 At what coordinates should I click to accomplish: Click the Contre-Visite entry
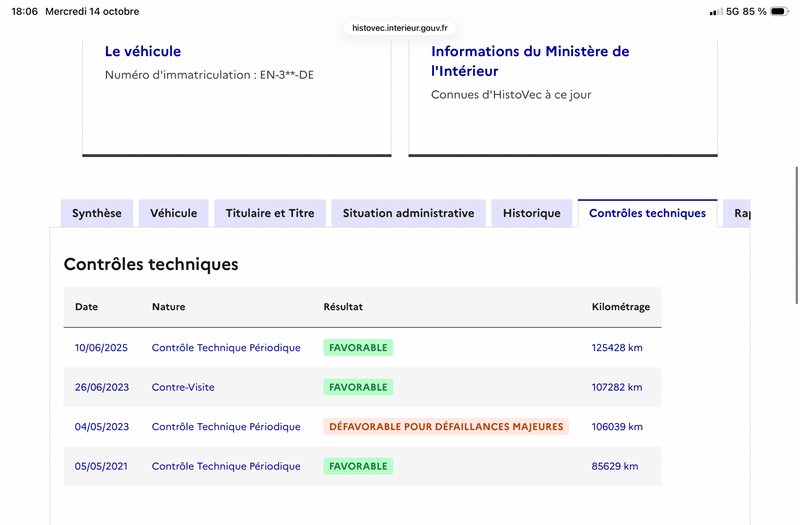(x=183, y=387)
